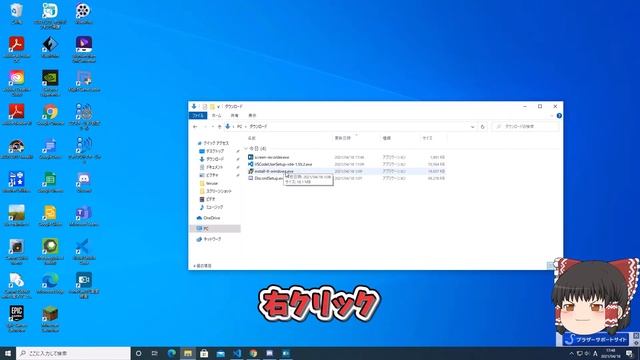The height and width of the screenshot is (360, 640).
Task: Open recent locations dropdown beside forward arrow
Action: (213, 127)
